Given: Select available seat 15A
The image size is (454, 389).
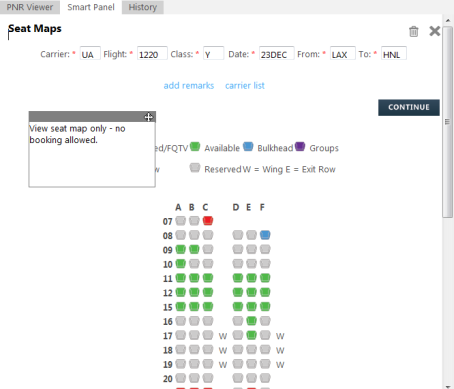Looking at the screenshot, I should click(180, 306).
